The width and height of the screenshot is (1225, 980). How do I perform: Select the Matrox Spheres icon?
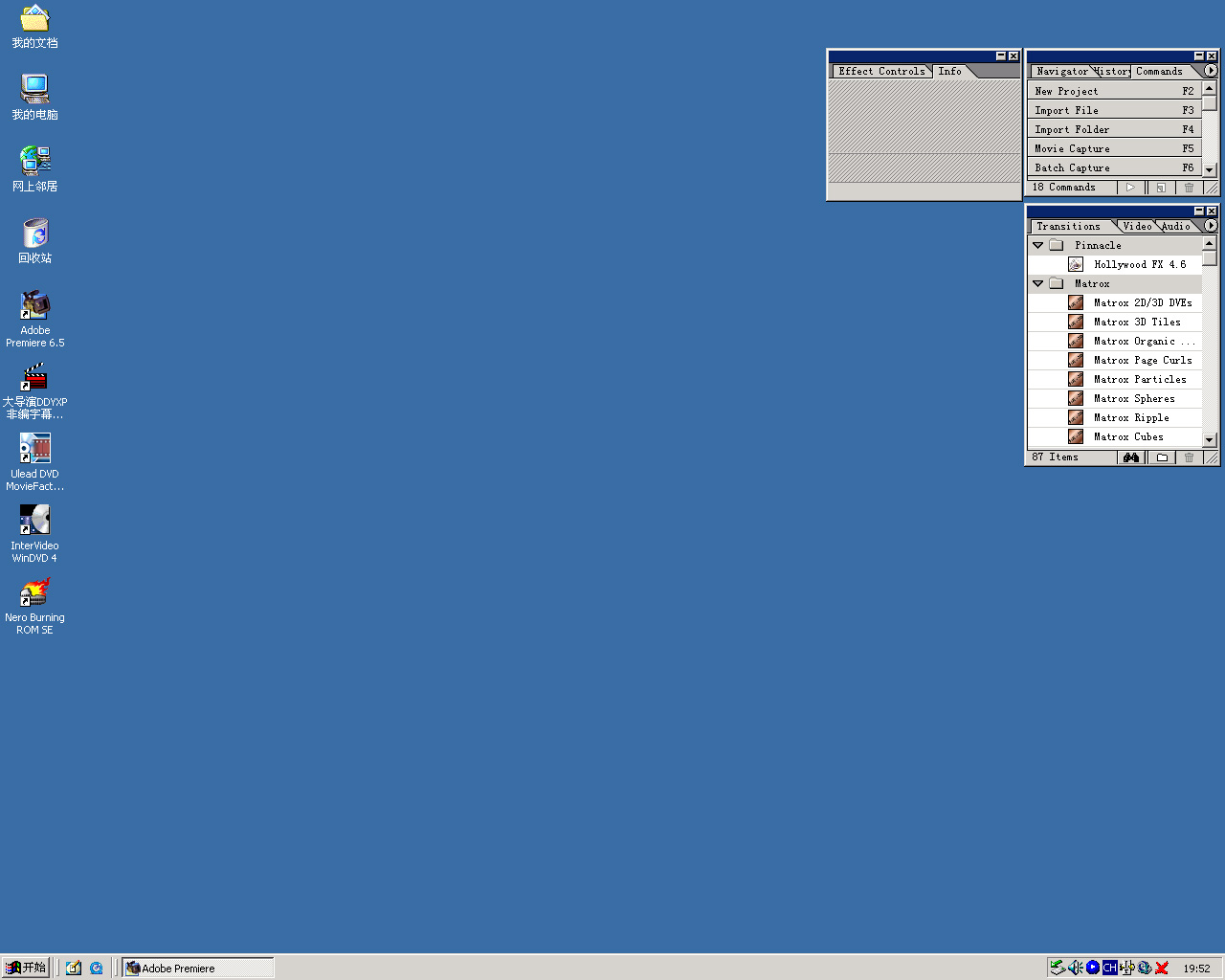click(x=1076, y=398)
